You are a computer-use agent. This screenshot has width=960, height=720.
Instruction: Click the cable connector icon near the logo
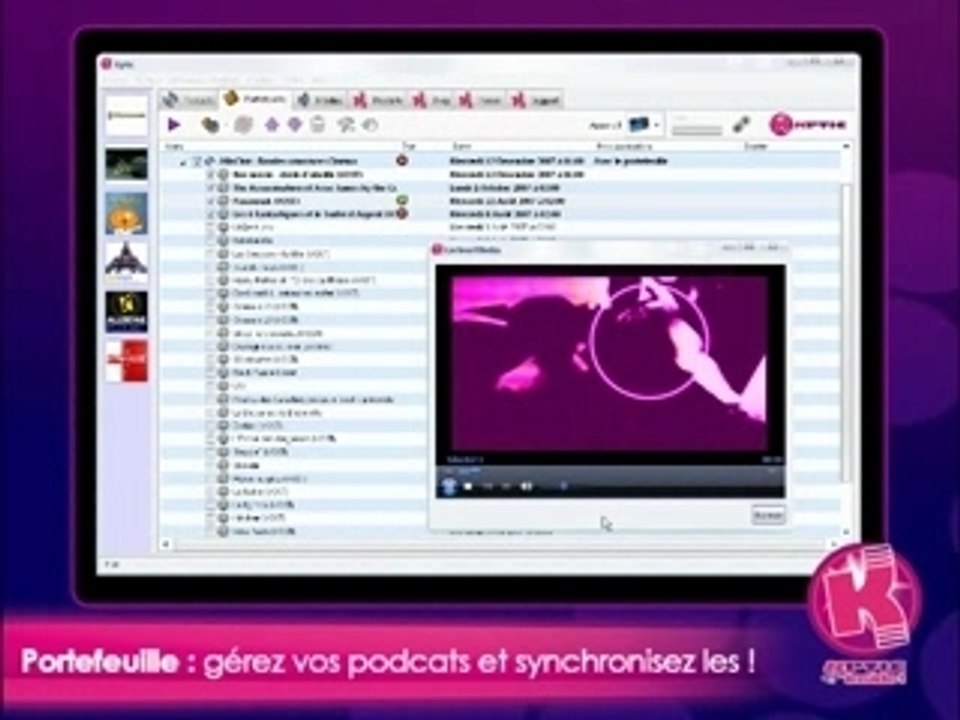point(741,125)
